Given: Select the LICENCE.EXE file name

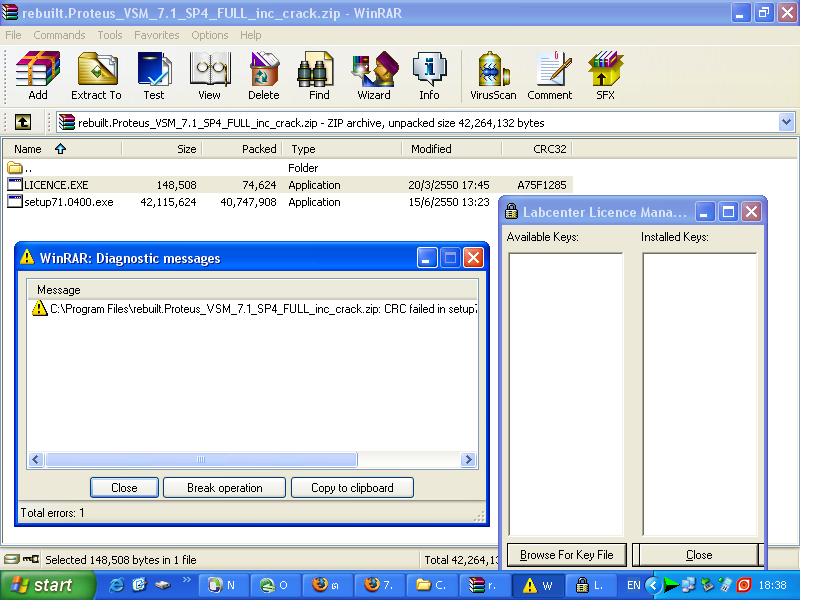Looking at the screenshot, I should click(x=56, y=185).
